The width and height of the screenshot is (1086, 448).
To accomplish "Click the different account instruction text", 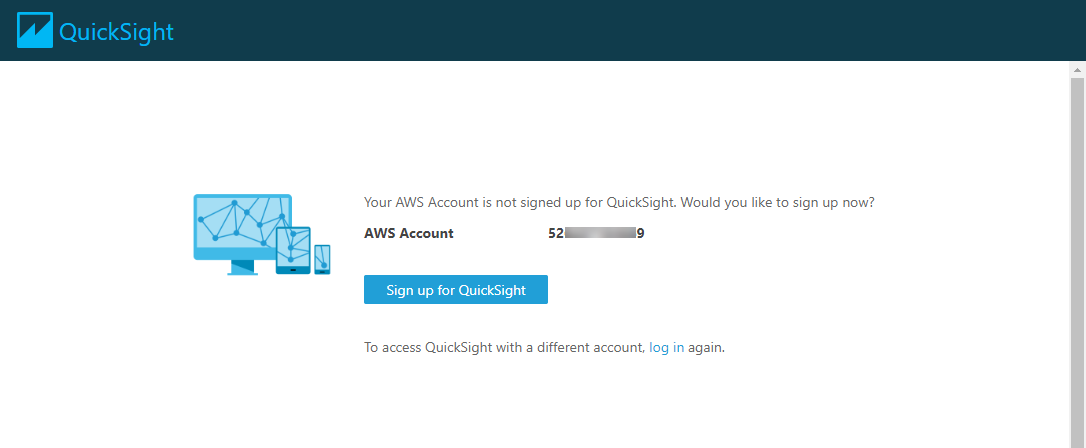I will [544, 348].
